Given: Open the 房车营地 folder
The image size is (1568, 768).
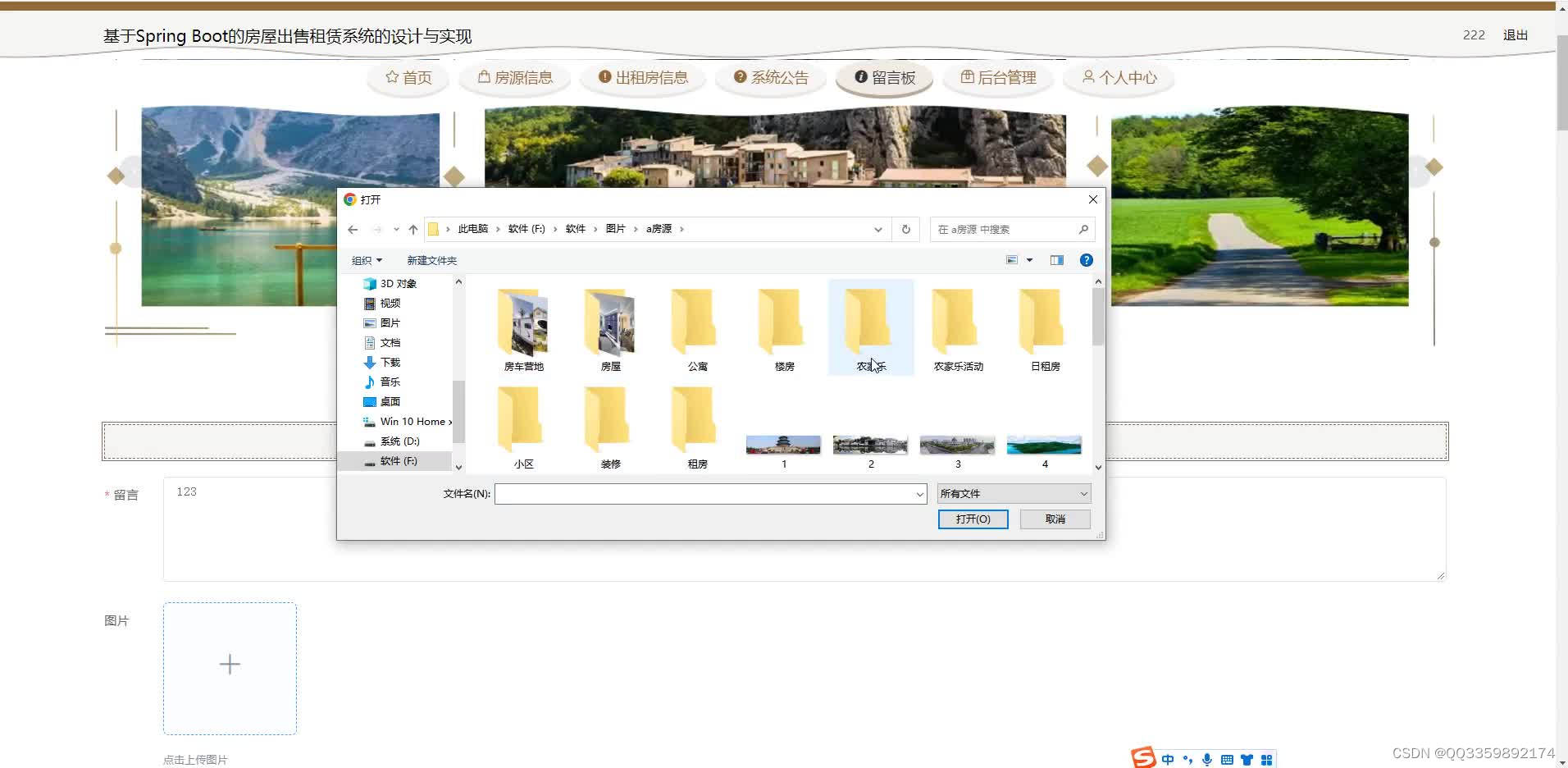Looking at the screenshot, I should pyautogui.click(x=523, y=330).
